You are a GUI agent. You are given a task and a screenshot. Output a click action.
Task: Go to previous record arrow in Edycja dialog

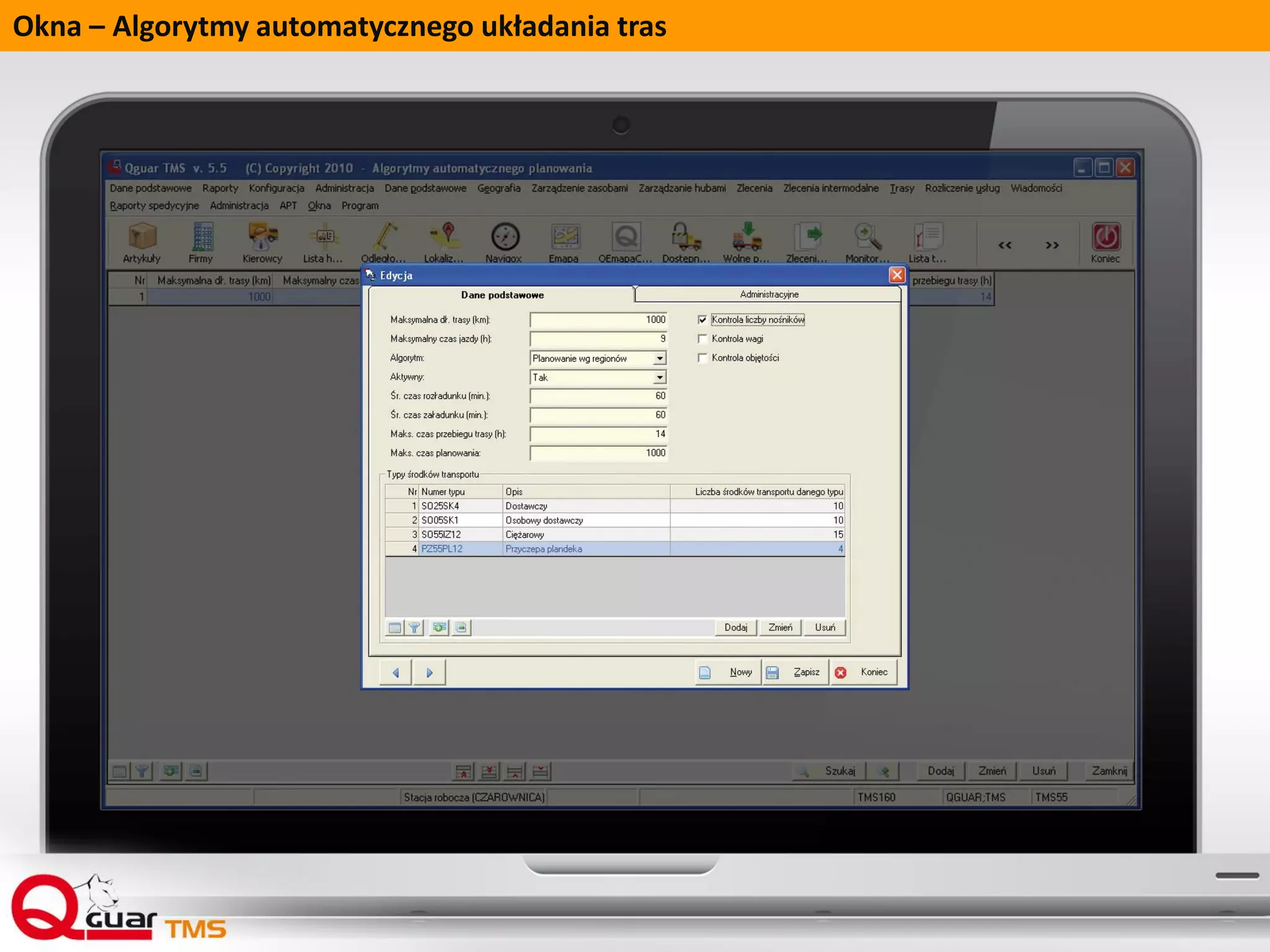tap(396, 672)
